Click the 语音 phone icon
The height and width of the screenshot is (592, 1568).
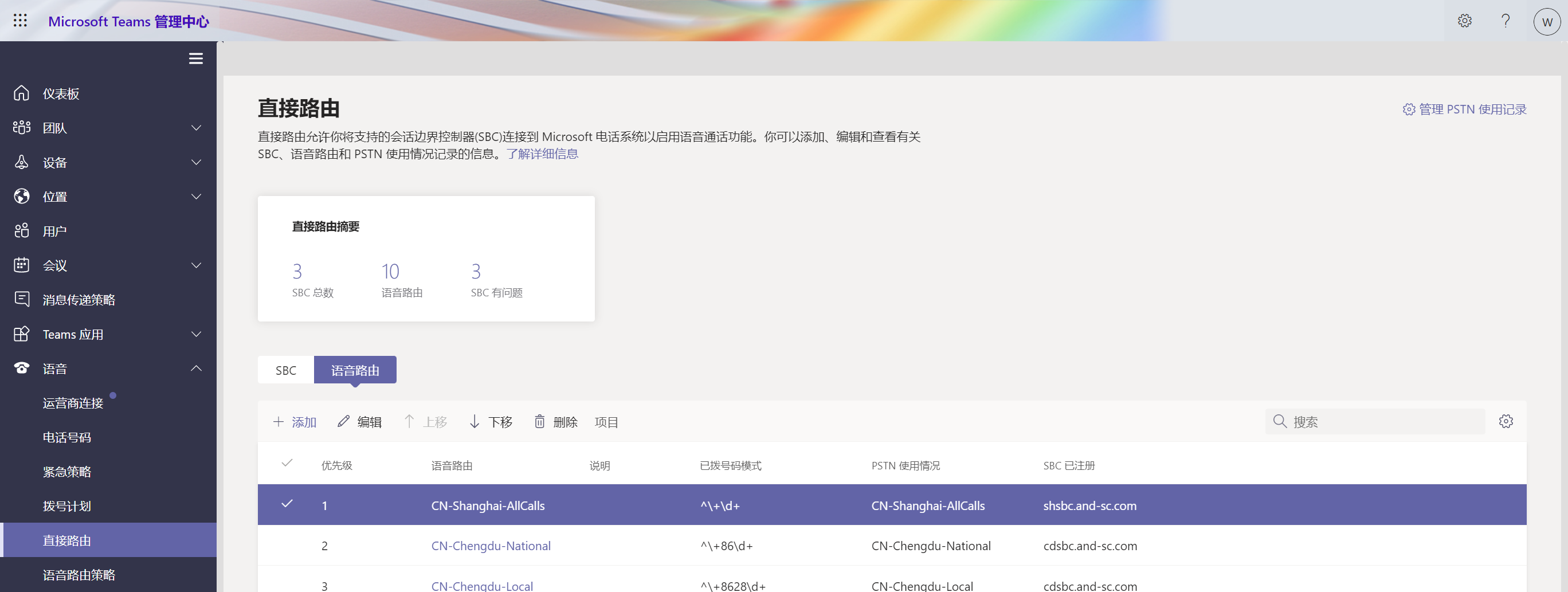(21, 368)
